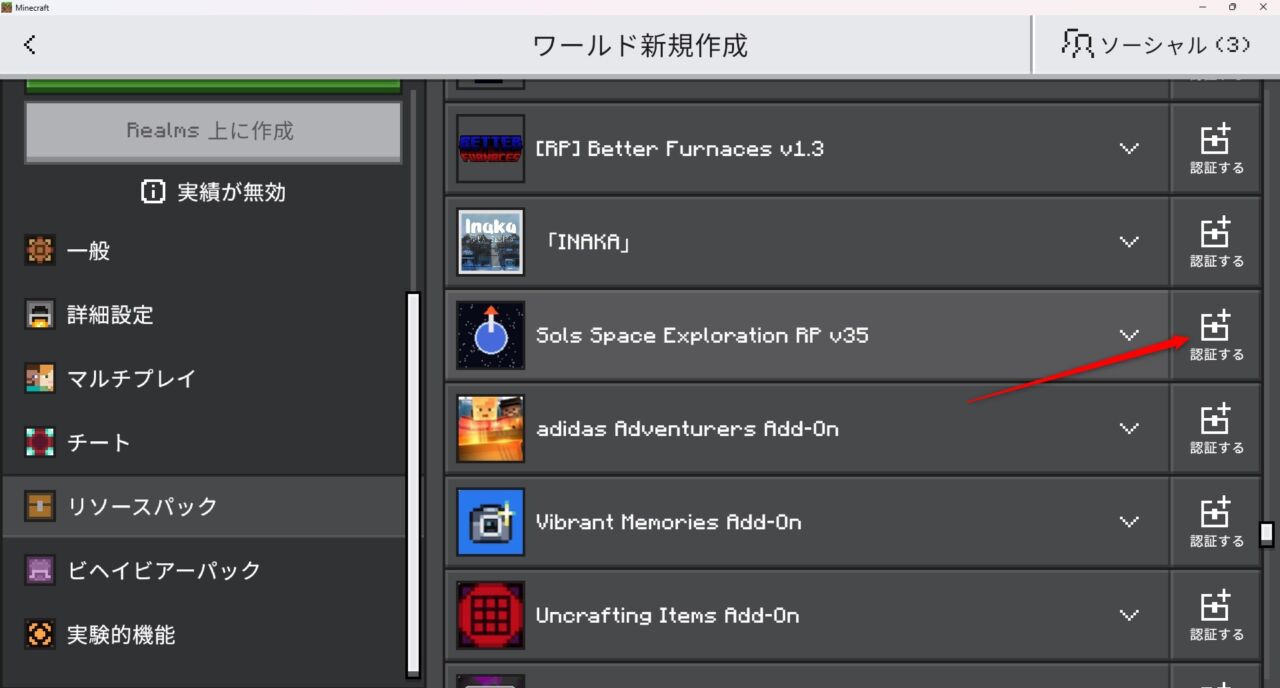Screen dimensions: 1280x688
Task: Select the "Vibrant Memories Add-On" title
Action: coord(668,522)
